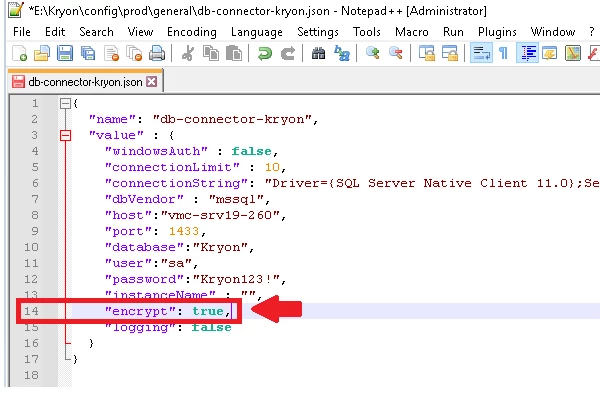Open the Encoding menu
Image resolution: width=611 pixels, height=397 pixels.
(192, 32)
